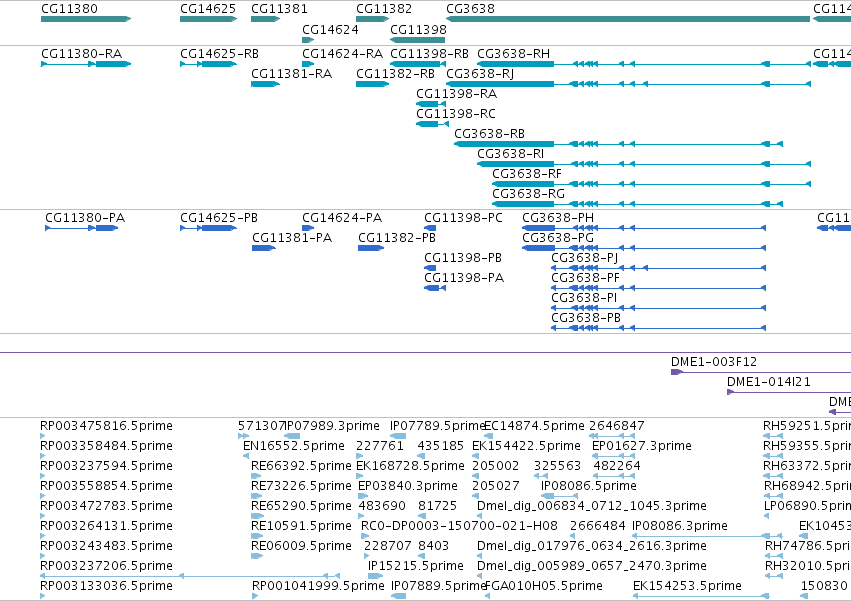Click protein label CG14625-PB
Viewport: 851px width, 601px height.
tap(219, 218)
